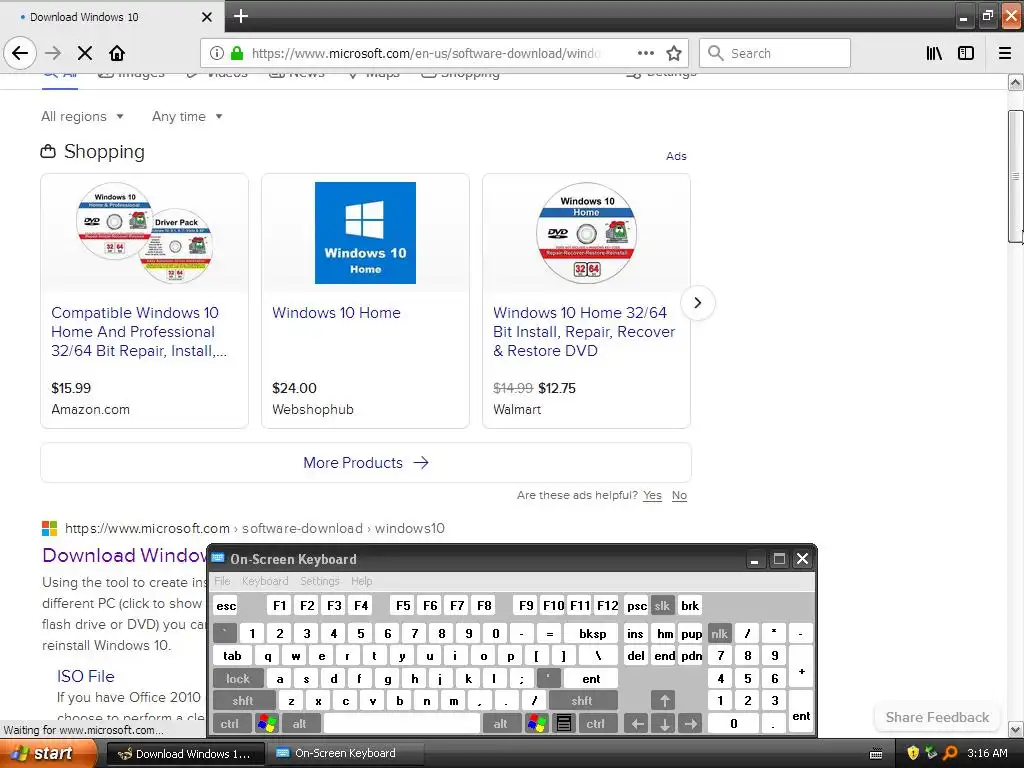Click the blue Windows 10 Home thumbnail

[365, 233]
